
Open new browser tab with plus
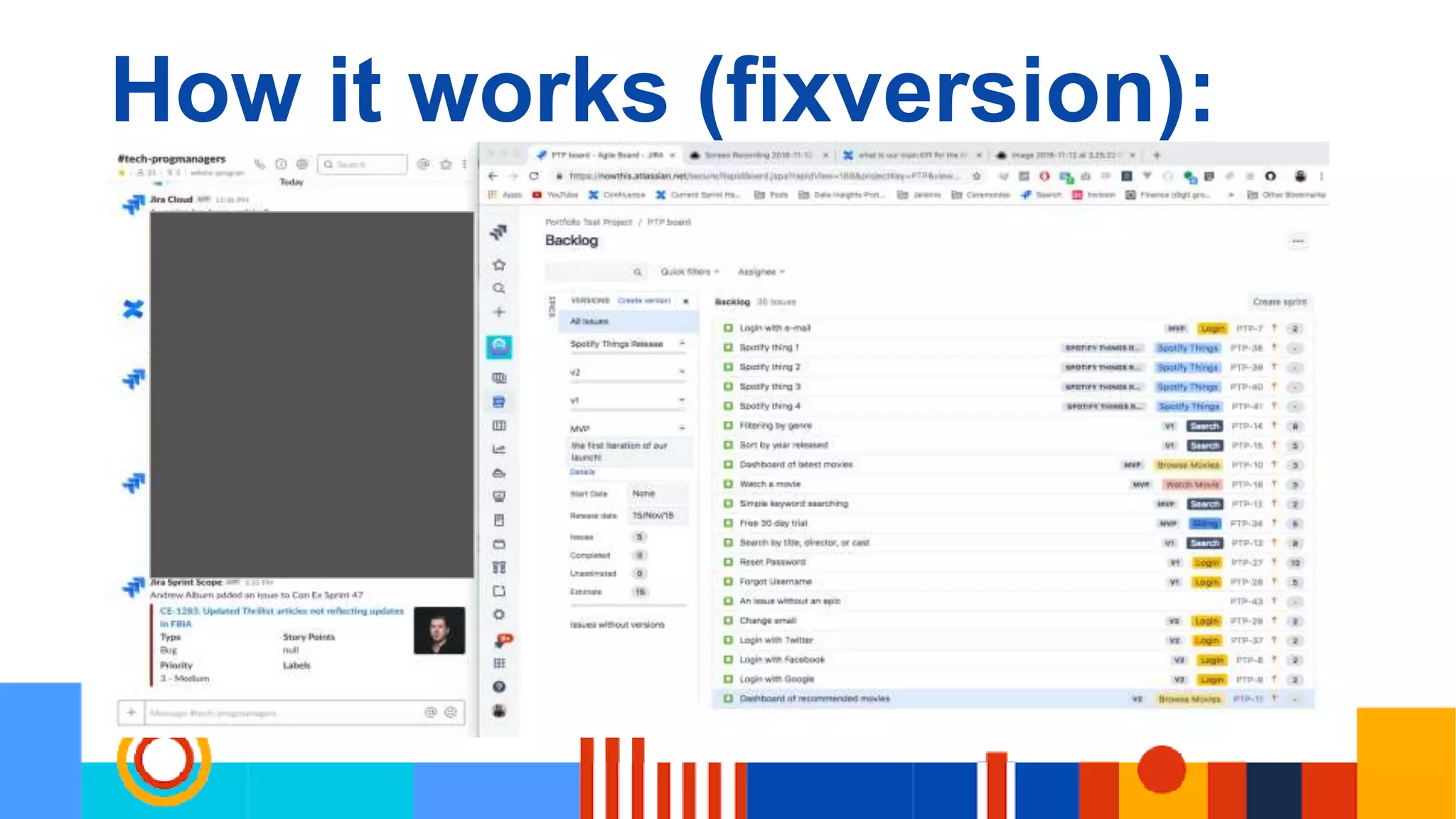1157,155
